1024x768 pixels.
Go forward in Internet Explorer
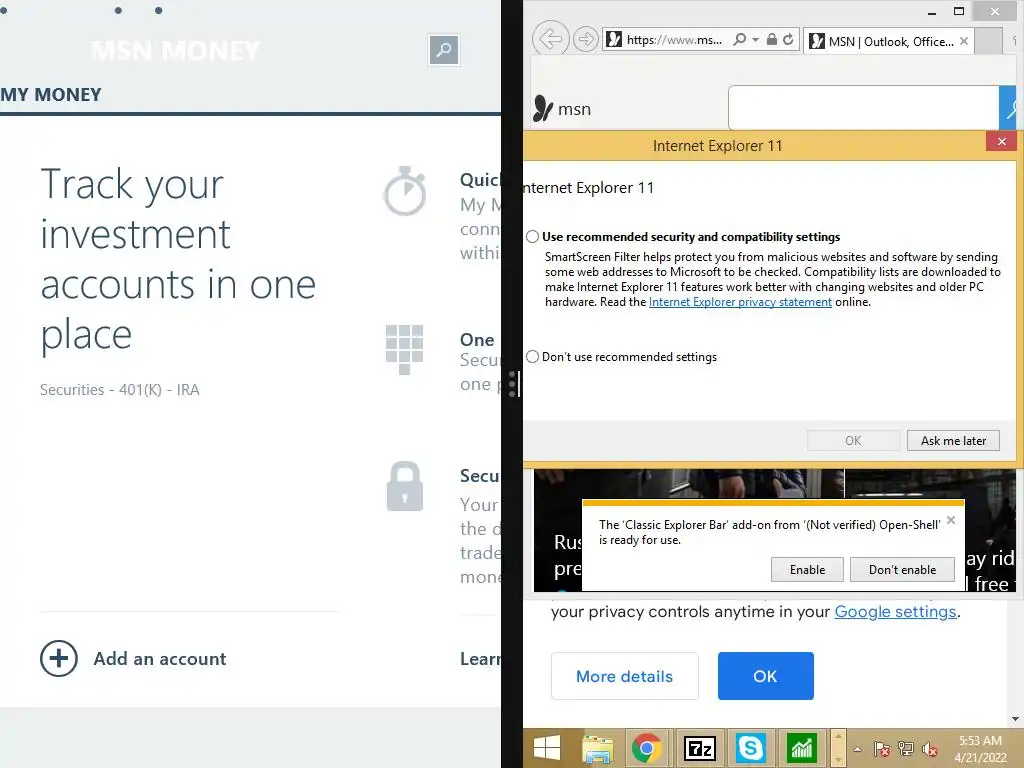pyautogui.click(x=586, y=39)
